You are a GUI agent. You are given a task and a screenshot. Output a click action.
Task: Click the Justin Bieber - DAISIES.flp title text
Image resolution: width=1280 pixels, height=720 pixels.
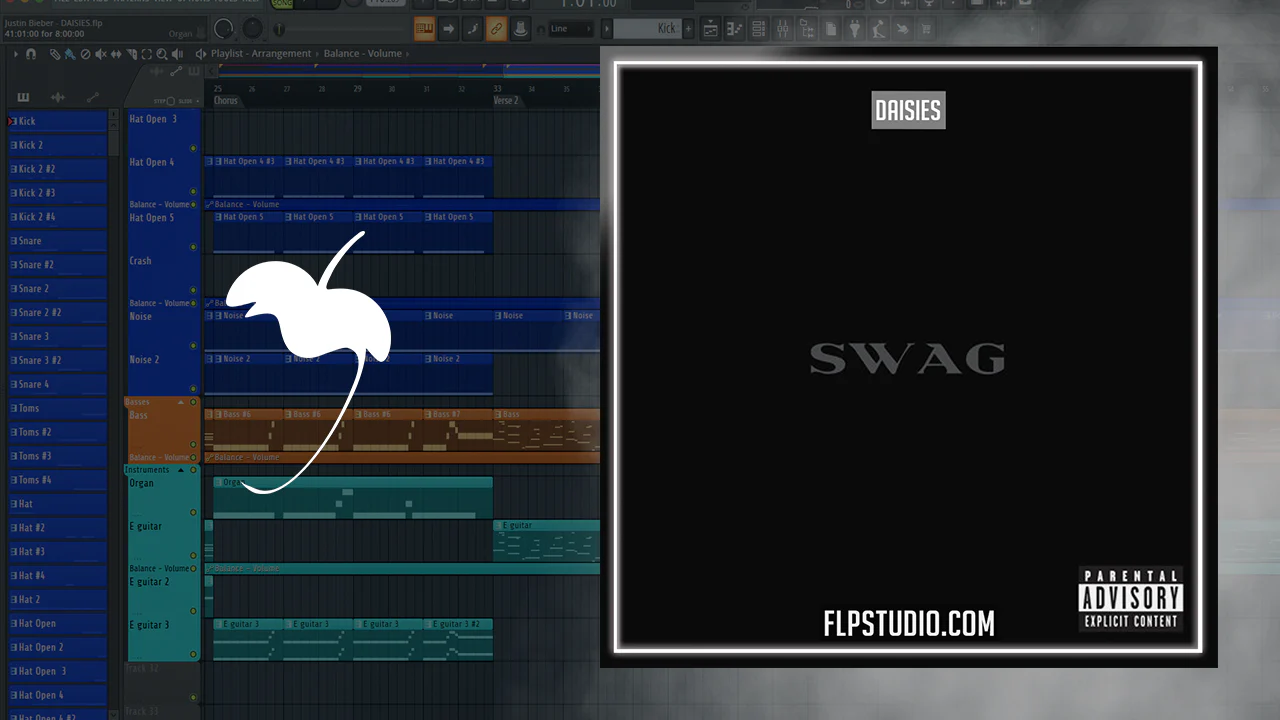pyautogui.click(x=53, y=23)
